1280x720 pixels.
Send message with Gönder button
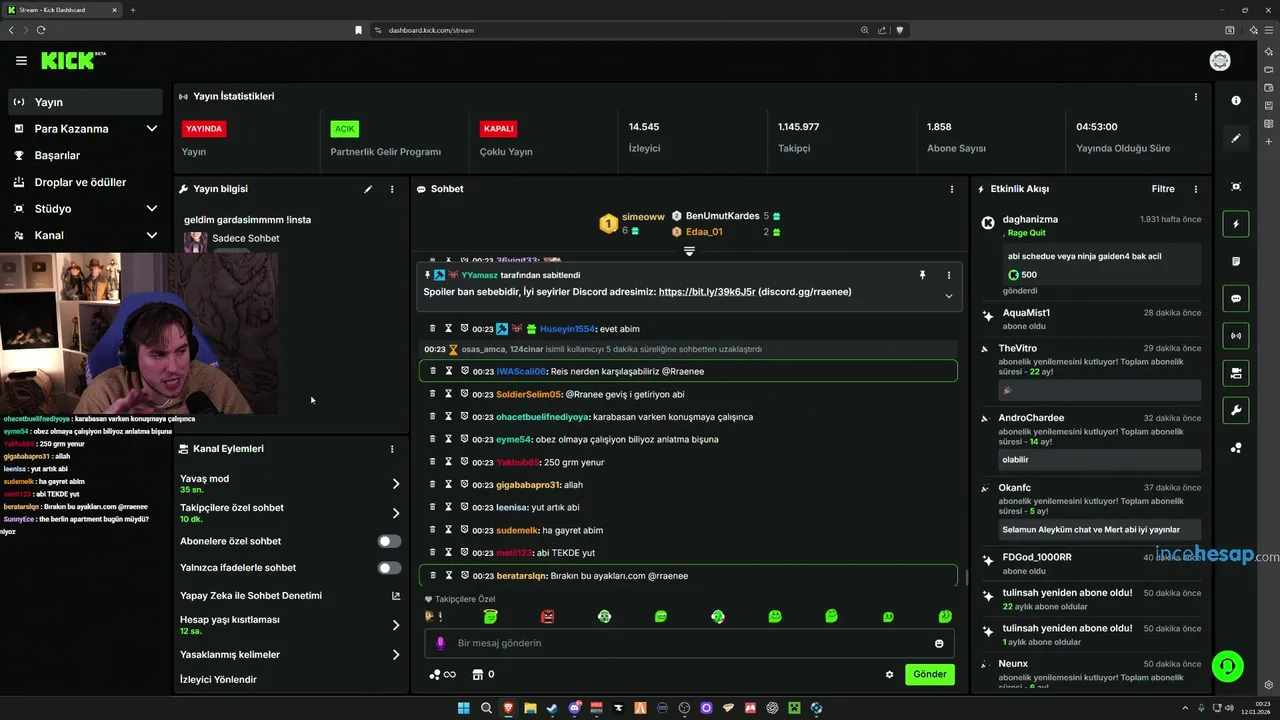click(x=930, y=674)
